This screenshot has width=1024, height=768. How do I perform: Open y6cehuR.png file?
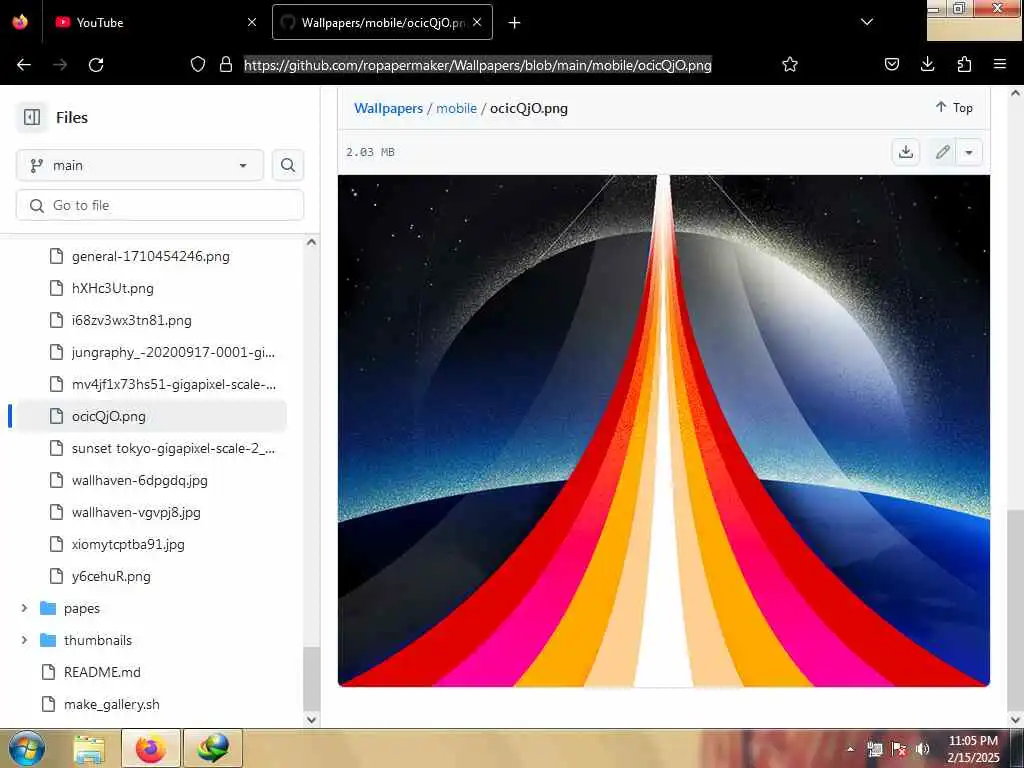click(x=111, y=576)
